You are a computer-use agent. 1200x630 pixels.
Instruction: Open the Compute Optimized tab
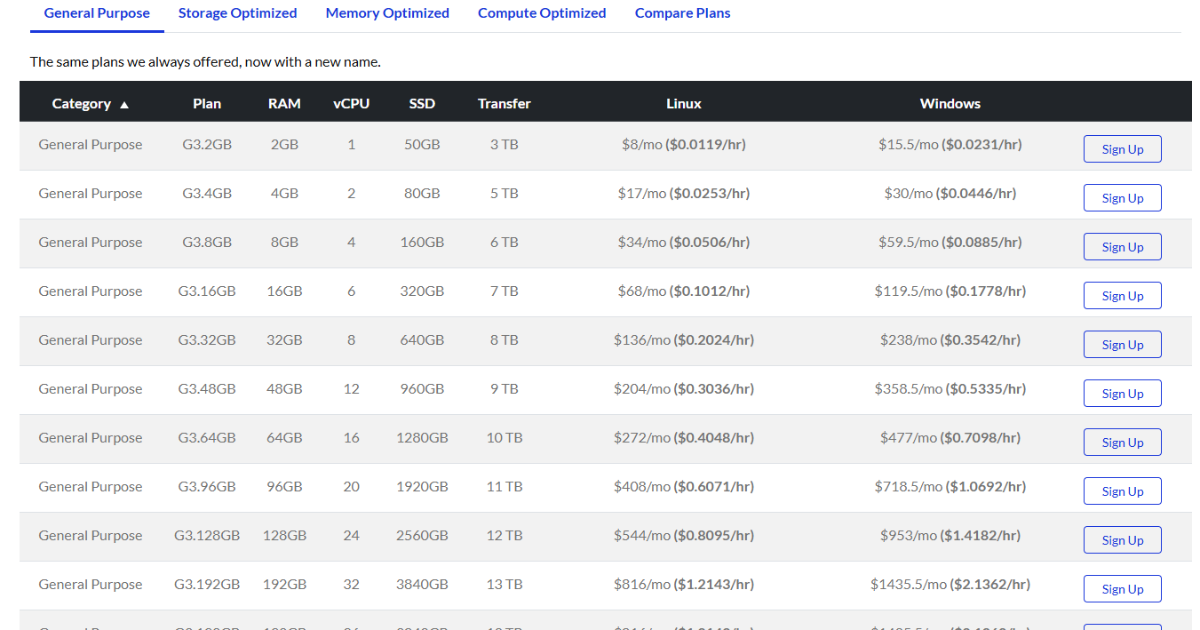click(541, 13)
